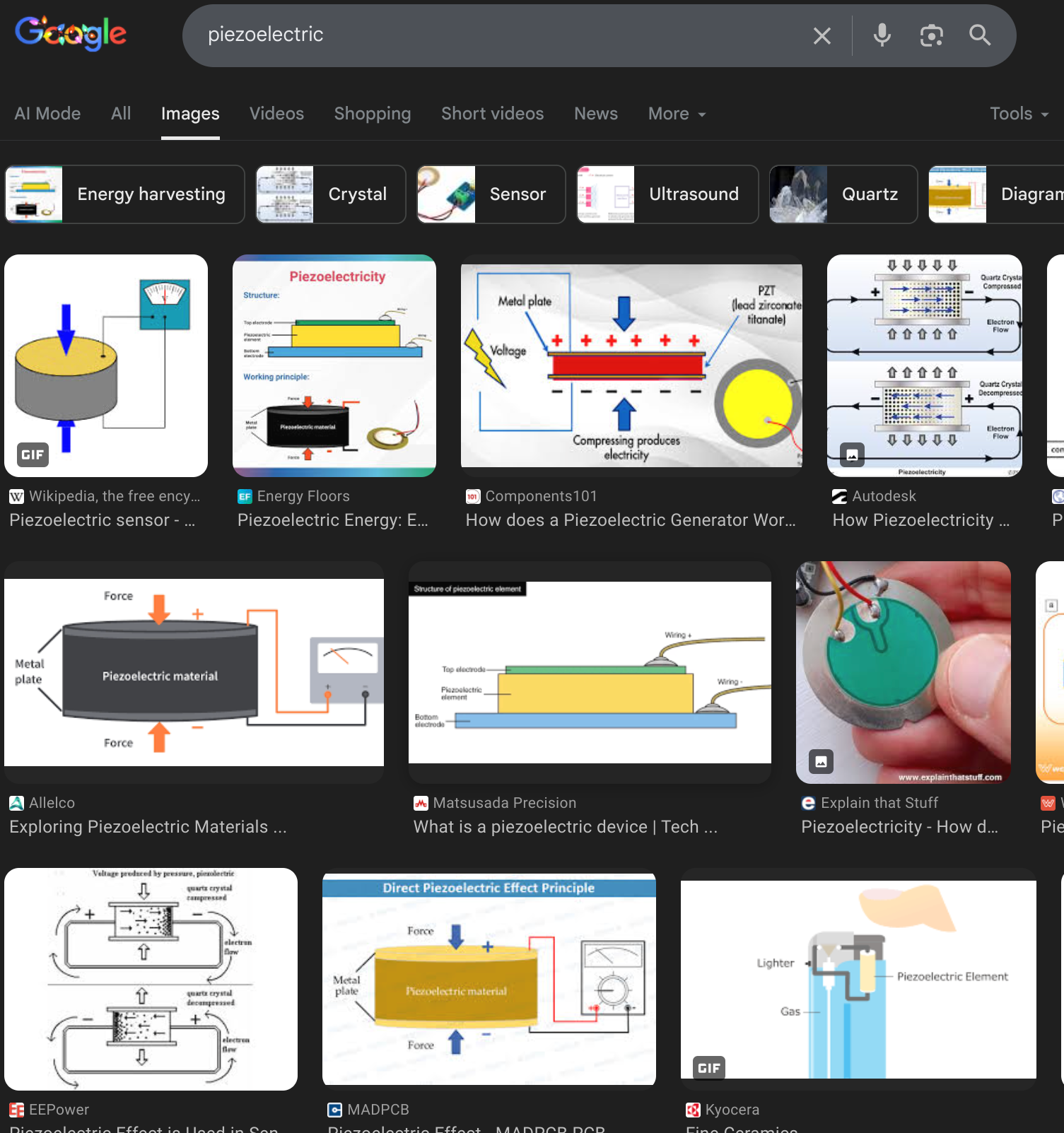Screen dimensions: 1064x1133
Task: Open 'What is a piezoelectric device | Tech ...' link
Action: click(566, 827)
